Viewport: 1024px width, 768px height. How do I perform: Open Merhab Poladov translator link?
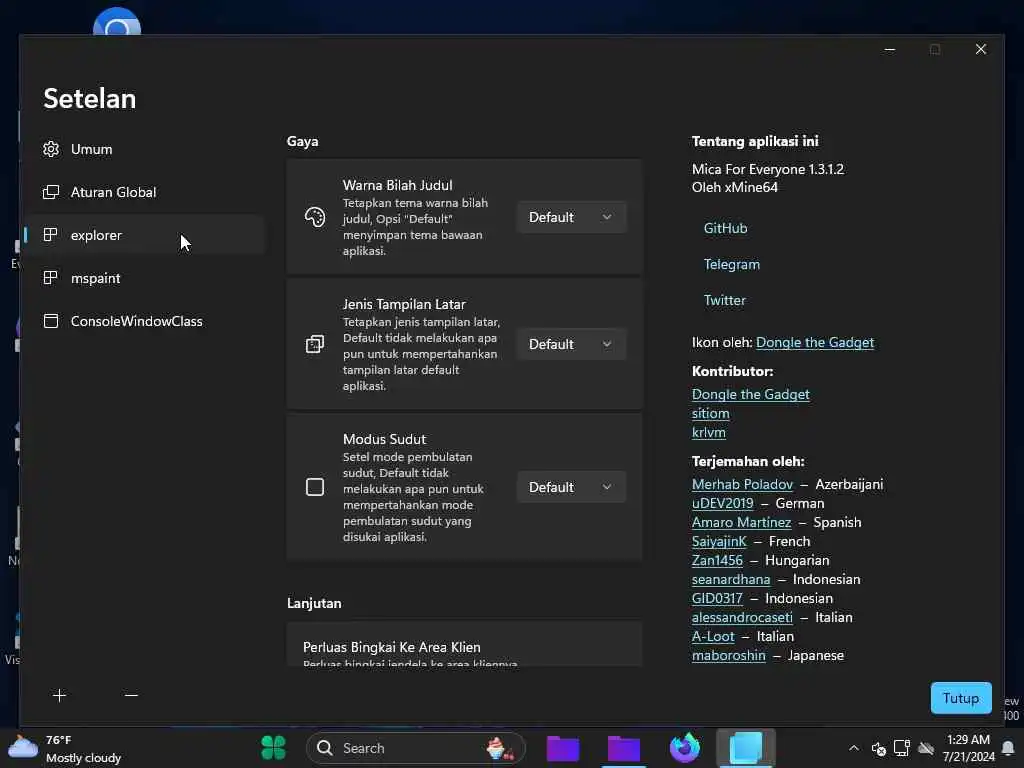743,485
